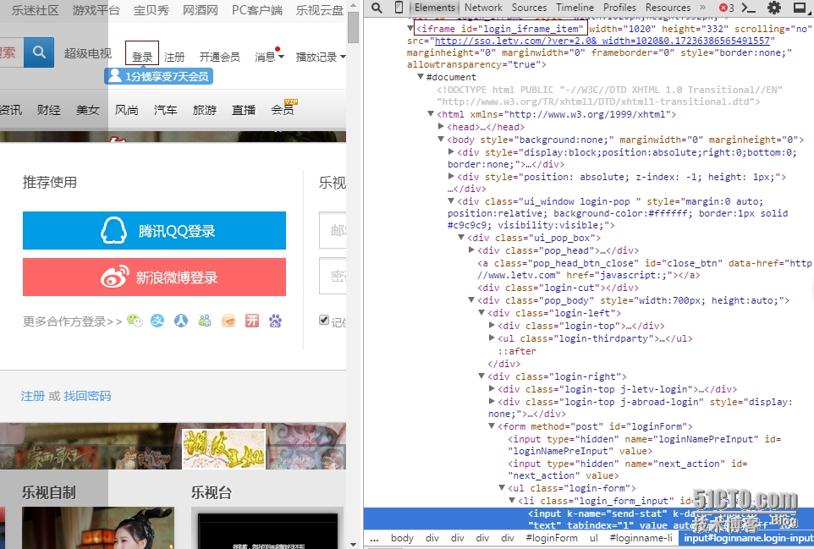Click the penguin icon on QQ login
Screen dimensions: 814x549
coord(114,230)
